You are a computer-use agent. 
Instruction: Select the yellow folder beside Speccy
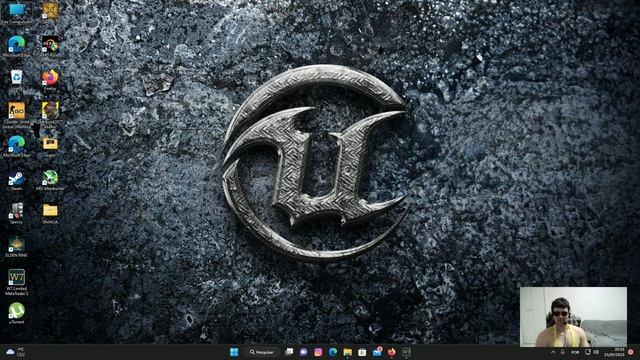click(50, 213)
